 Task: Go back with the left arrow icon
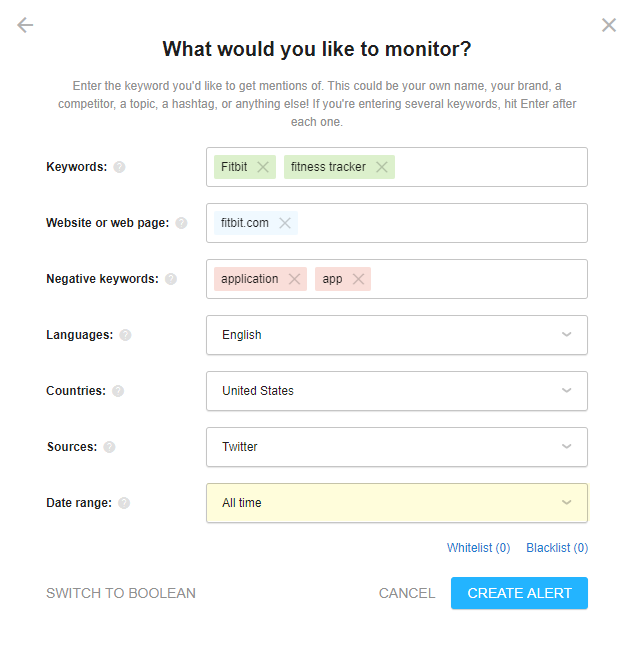point(25,25)
